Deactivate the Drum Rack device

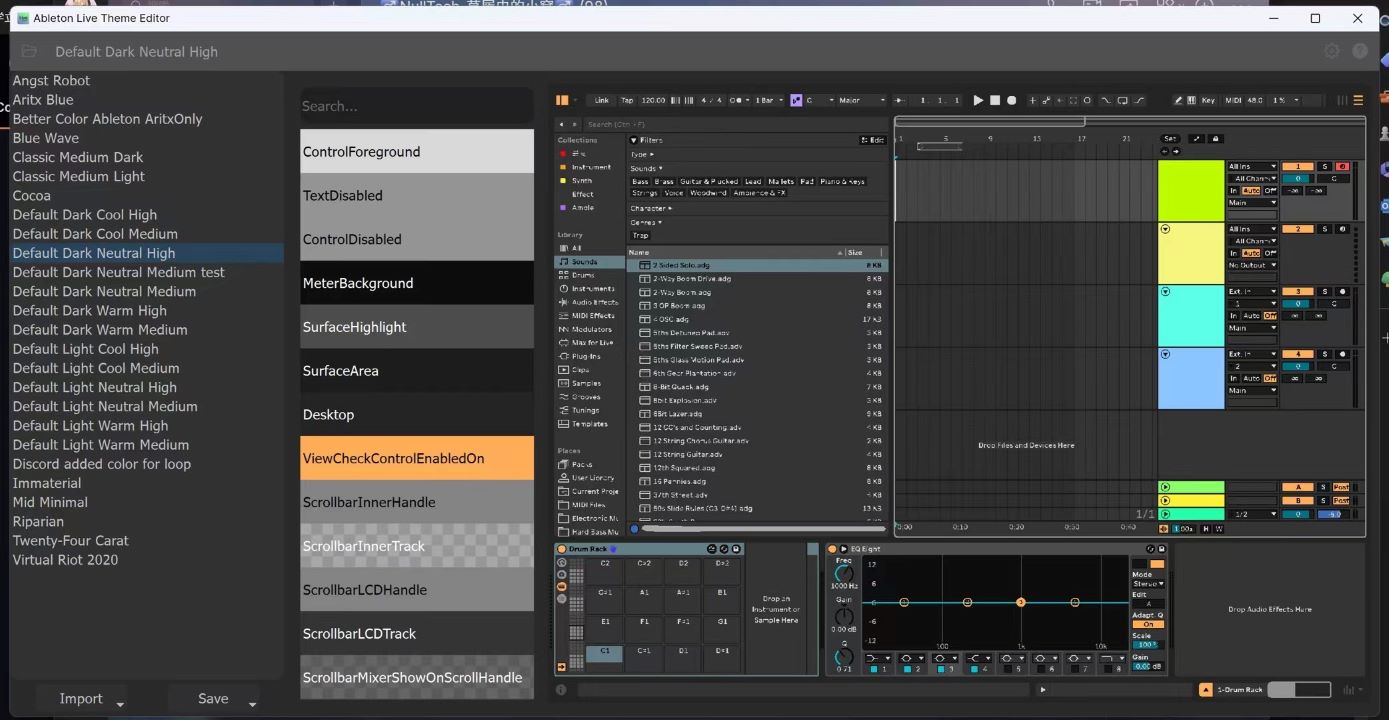(561, 548)
